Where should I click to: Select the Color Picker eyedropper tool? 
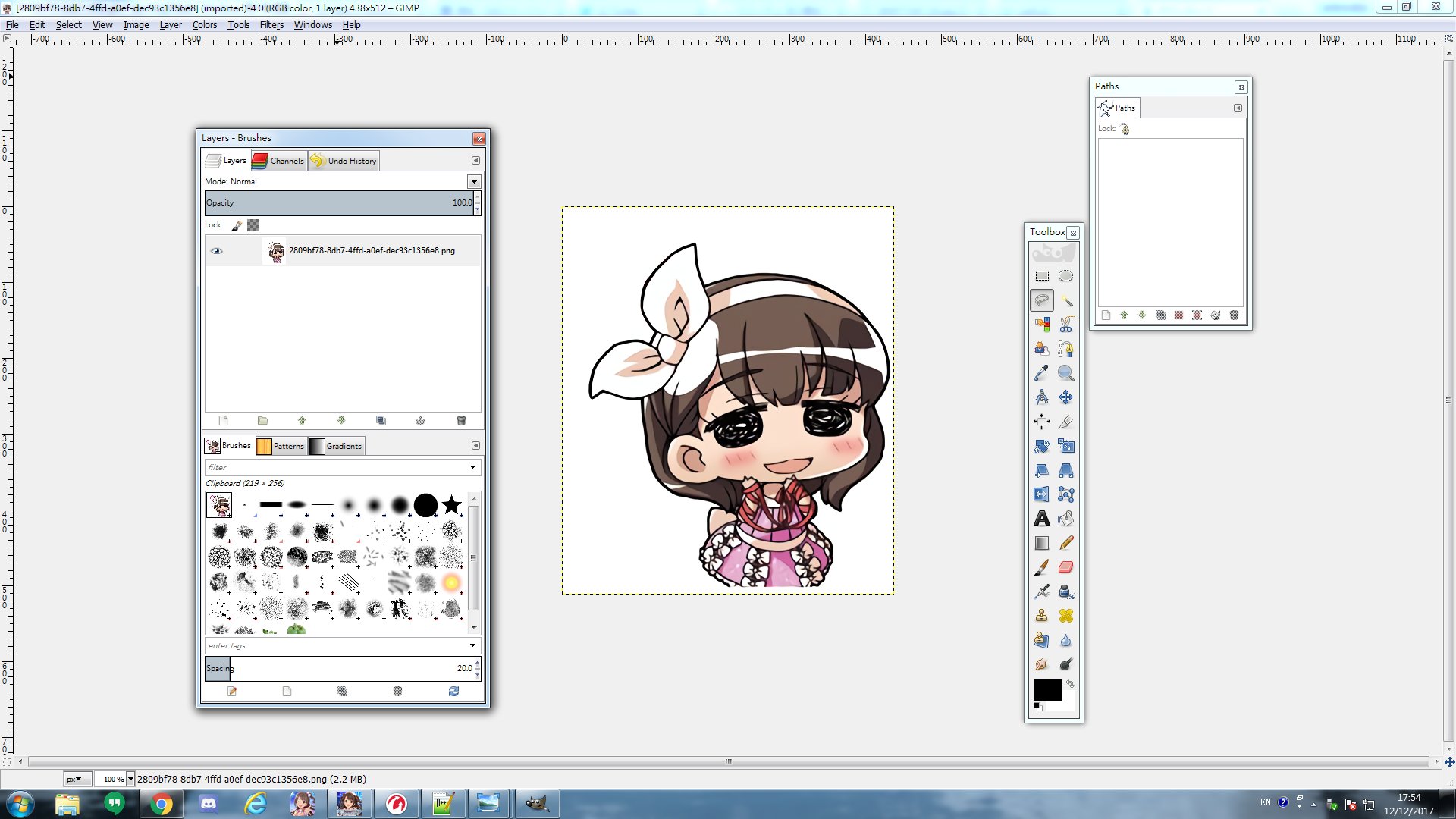[x=1042, y=373]
